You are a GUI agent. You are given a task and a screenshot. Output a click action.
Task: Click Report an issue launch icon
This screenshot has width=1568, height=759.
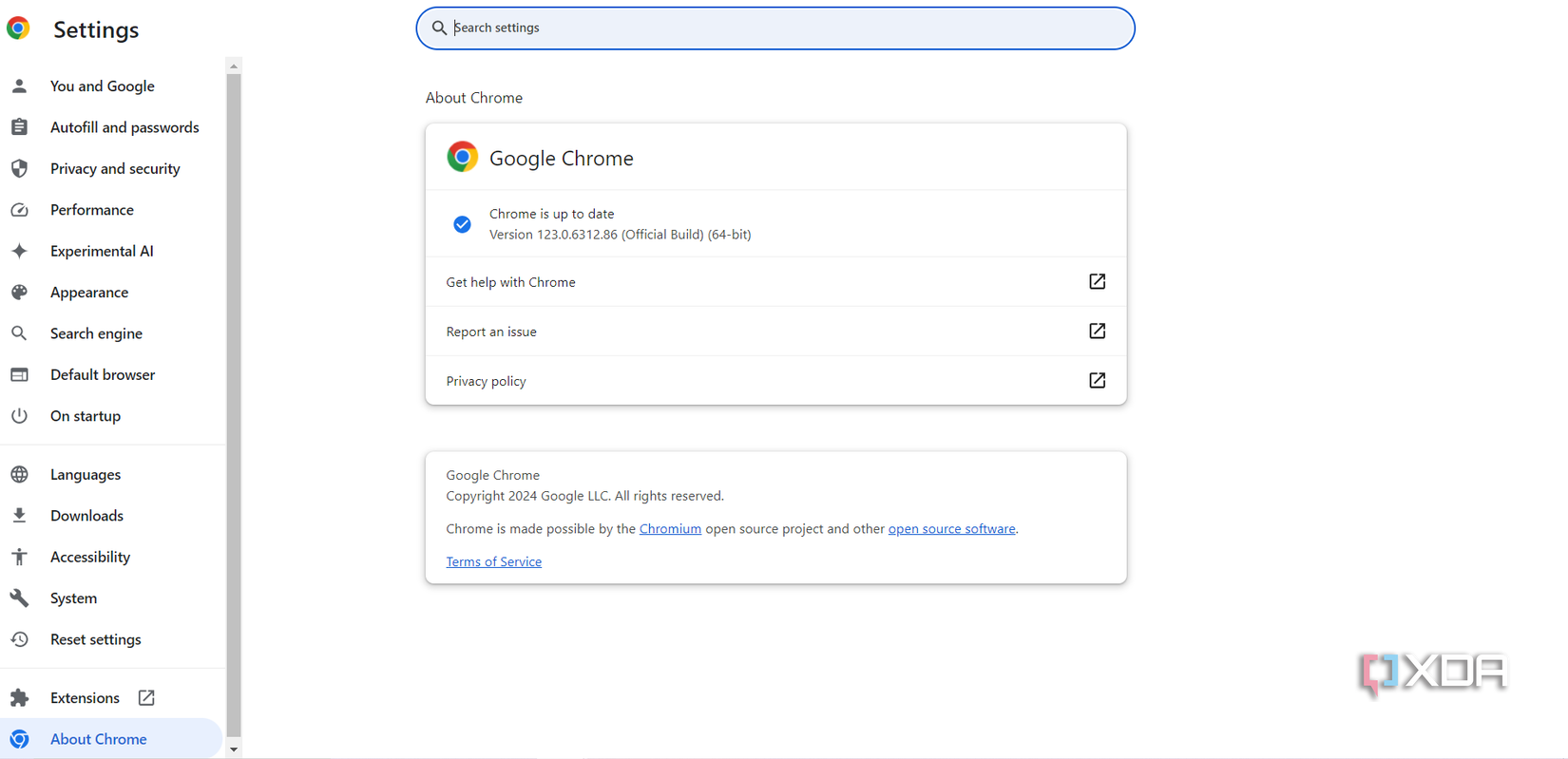(1097, 331)
